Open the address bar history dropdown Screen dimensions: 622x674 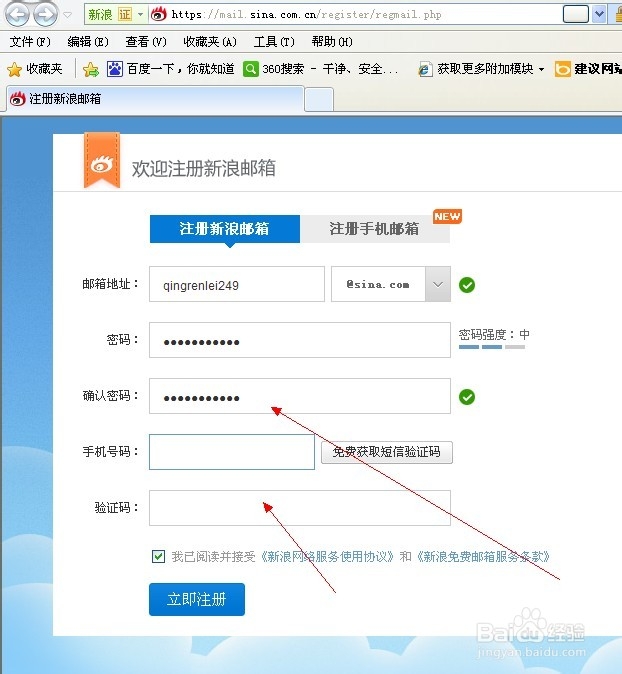(x=599, y=14)
